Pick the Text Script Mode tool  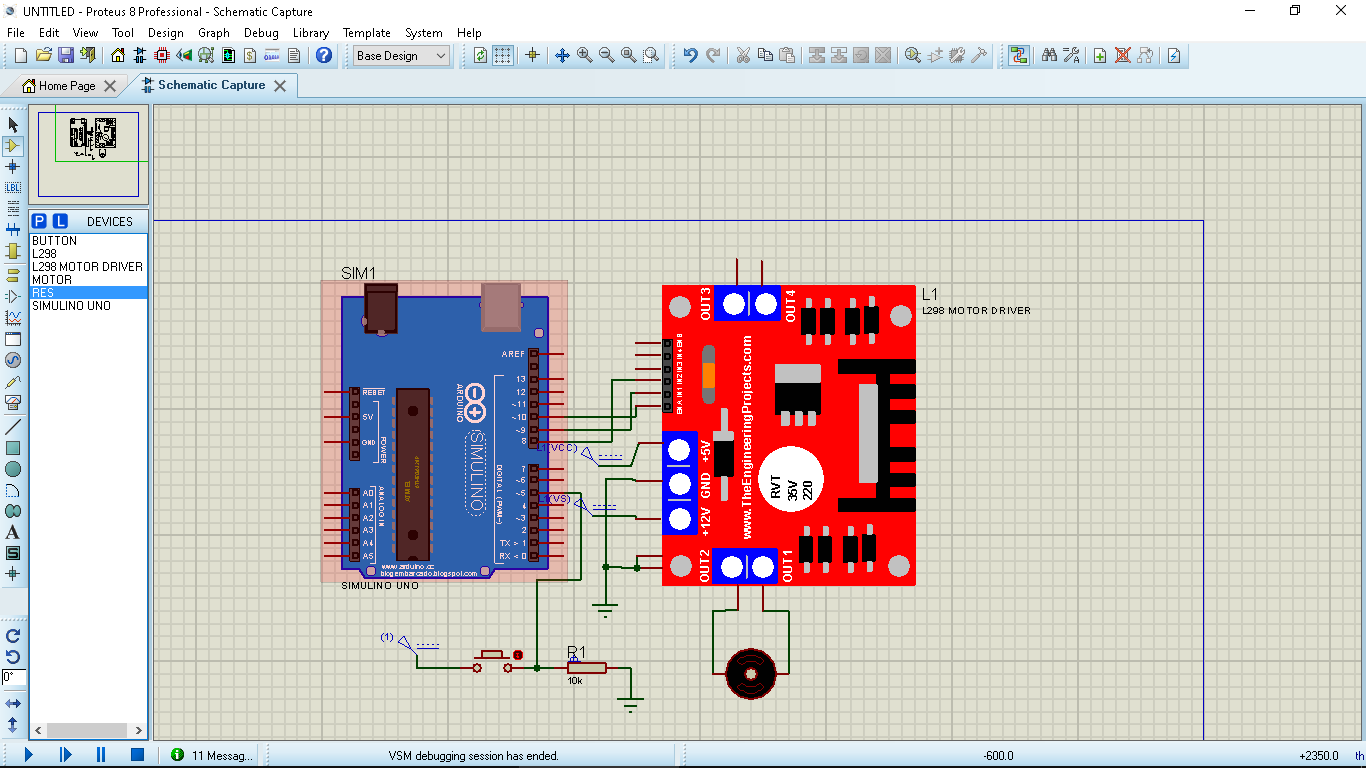click(13, 209)
